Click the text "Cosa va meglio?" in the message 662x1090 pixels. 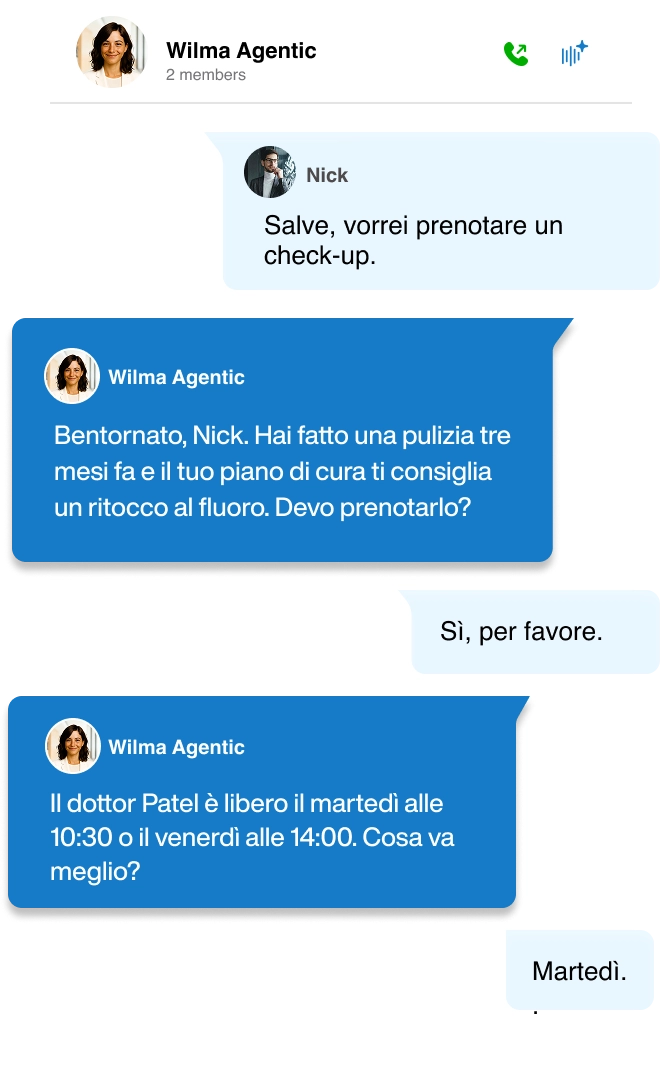[252, 854]
